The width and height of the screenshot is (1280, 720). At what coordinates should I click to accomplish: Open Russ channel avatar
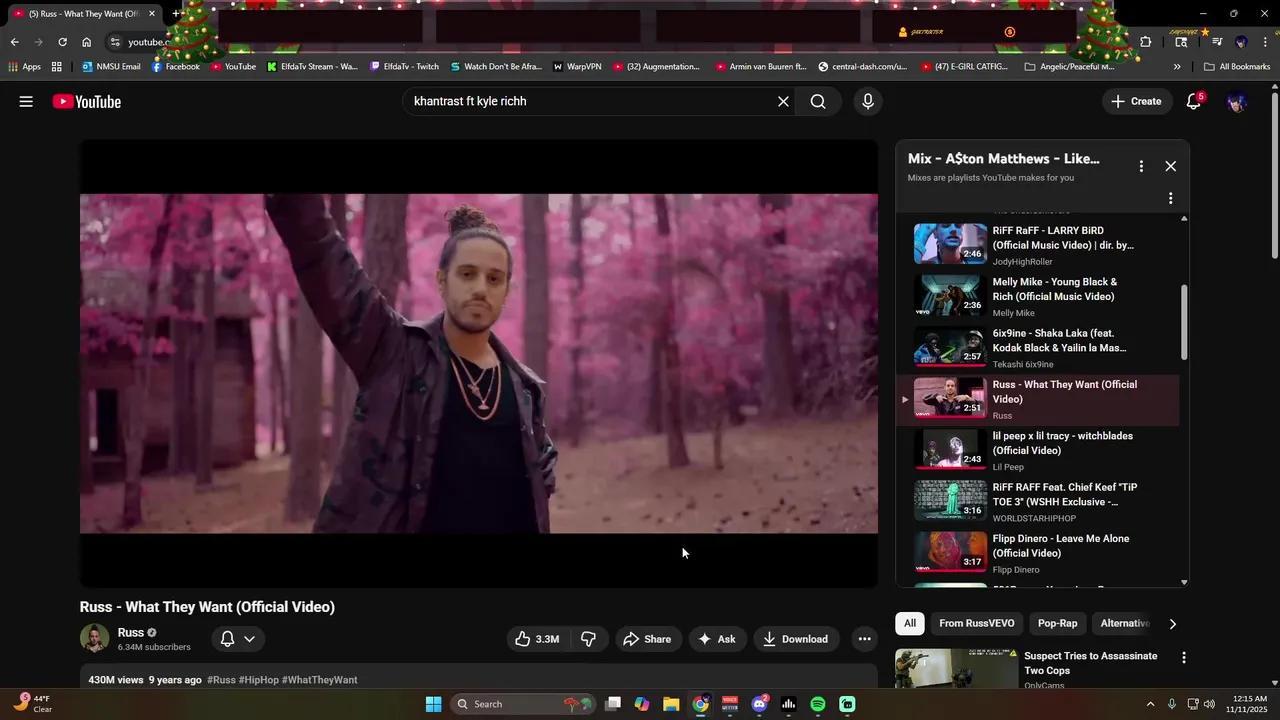click(94, 638)
